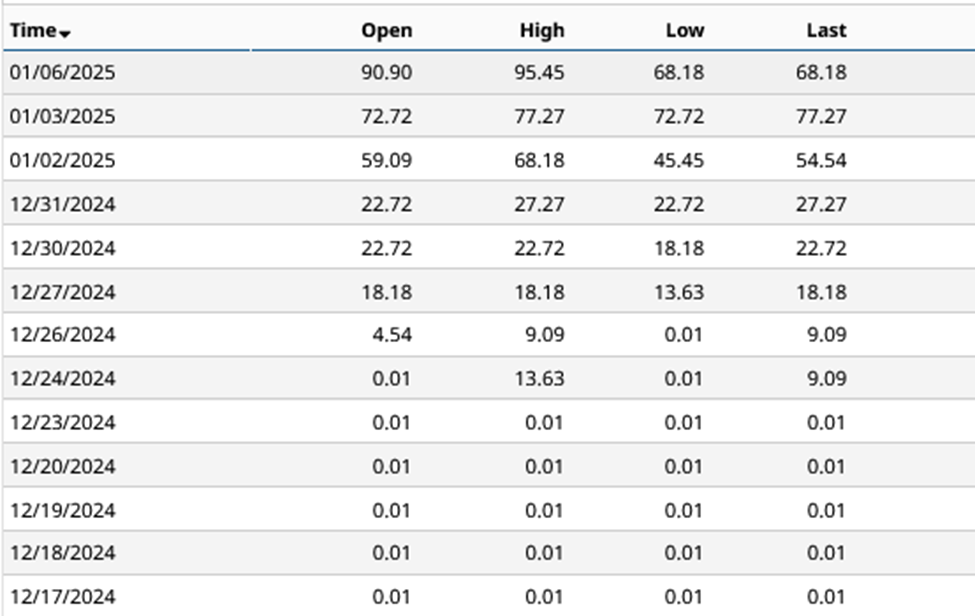Click High value 95.45

tap(541, 73)
